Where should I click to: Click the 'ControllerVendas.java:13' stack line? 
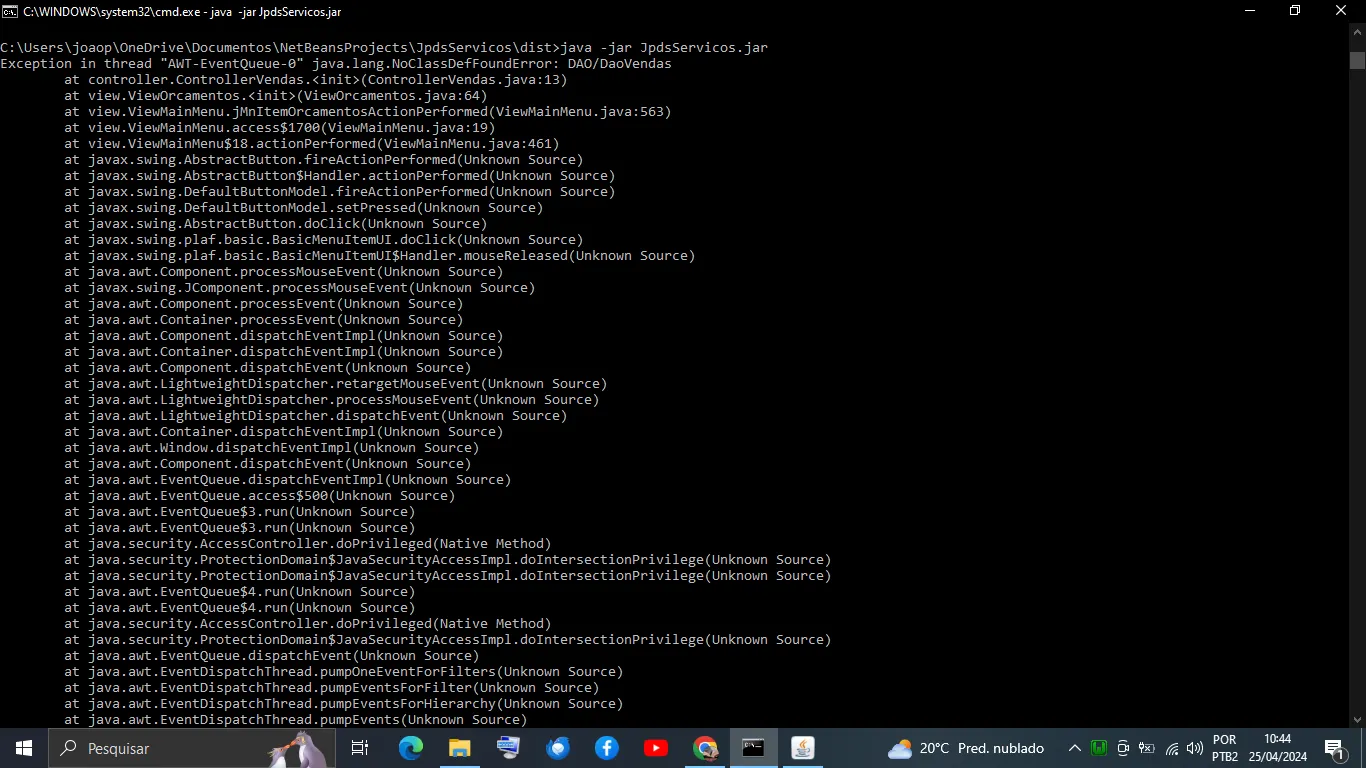316,80
